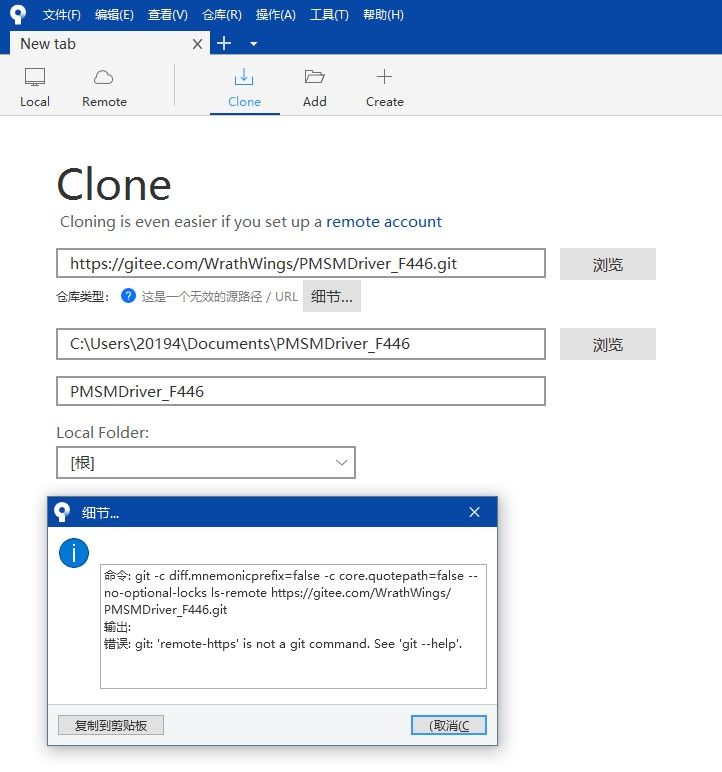Click the blue help question mark icon
This screenshot has width=722, height=772.
pos(128,296)
